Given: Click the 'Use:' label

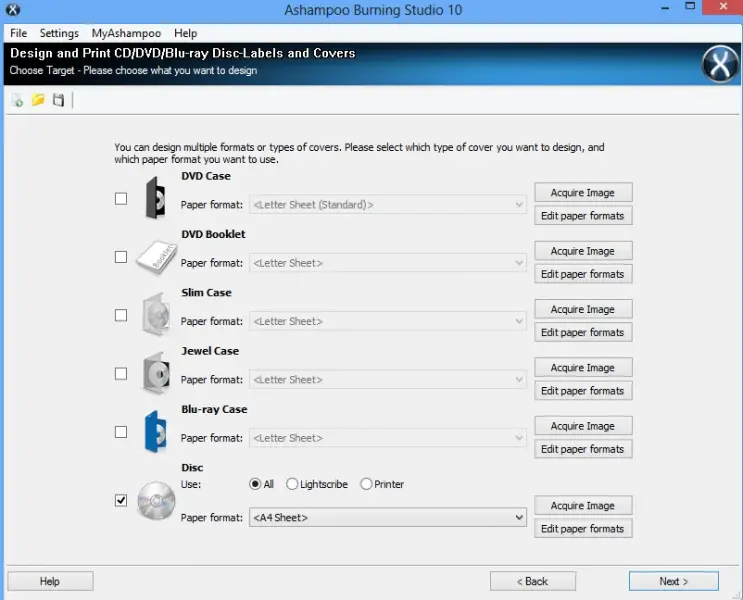Looking at the screenshot, I should [190, 484].
